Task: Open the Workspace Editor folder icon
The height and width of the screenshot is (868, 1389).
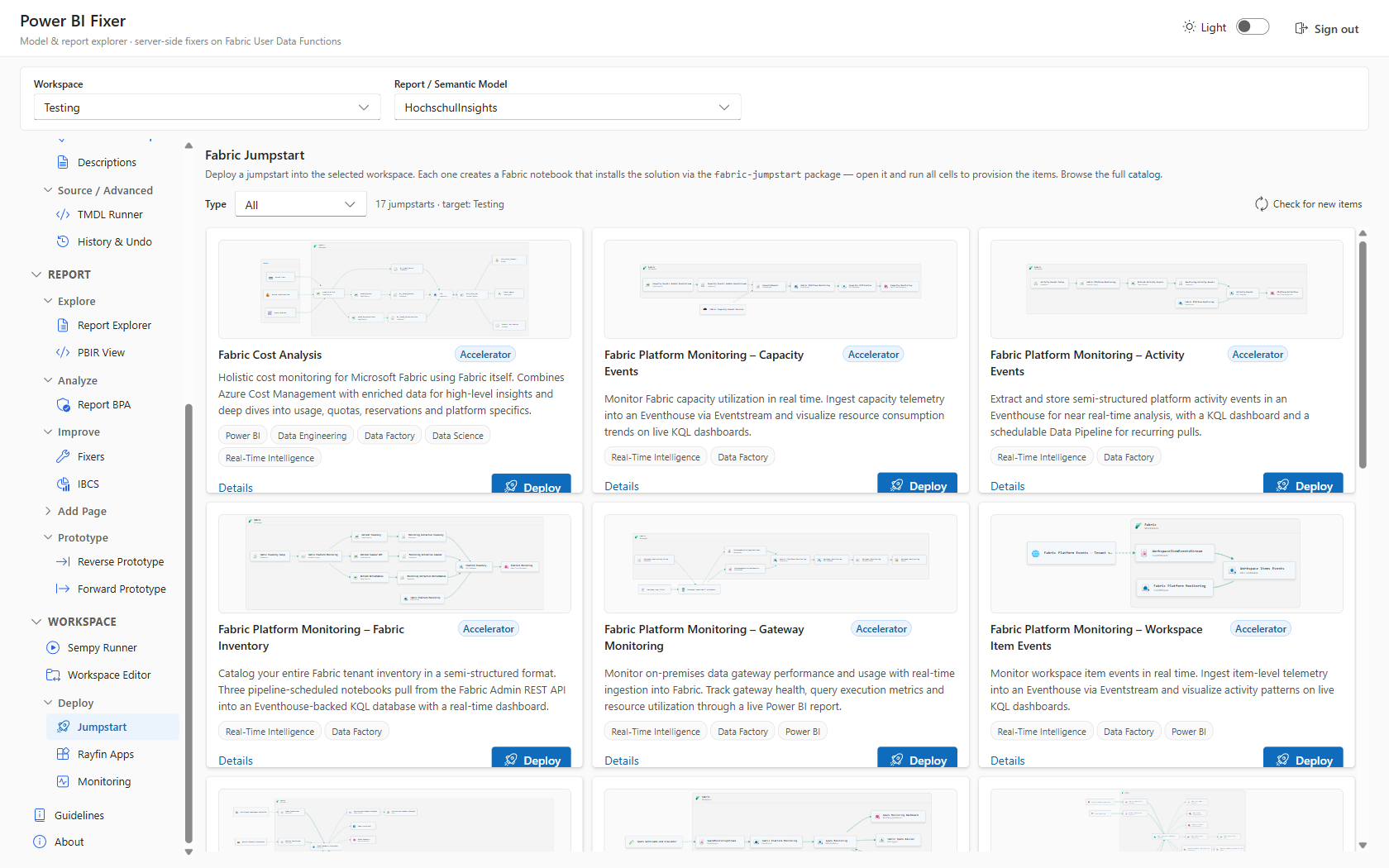Action: (53, 675)
